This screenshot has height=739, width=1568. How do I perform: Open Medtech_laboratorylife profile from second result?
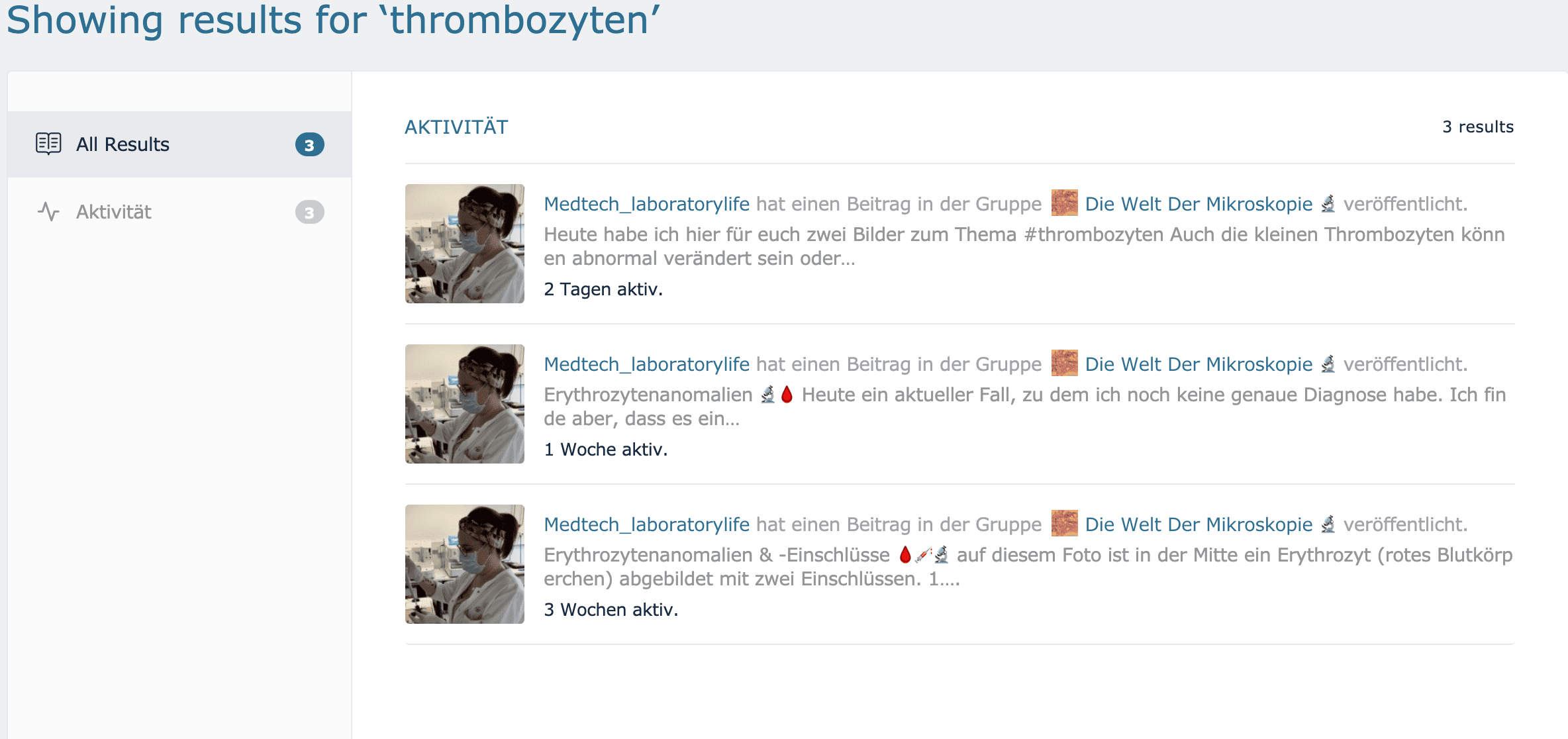click(646, 364)
